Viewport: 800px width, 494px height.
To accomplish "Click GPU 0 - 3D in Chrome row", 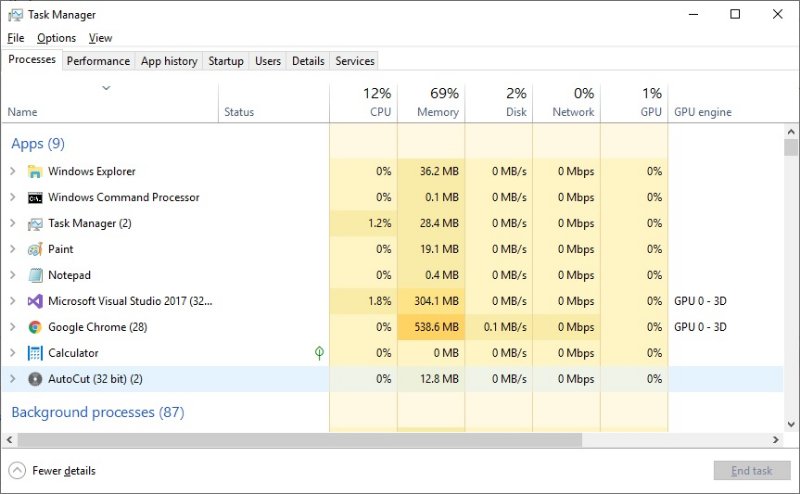I will point(700,327).
